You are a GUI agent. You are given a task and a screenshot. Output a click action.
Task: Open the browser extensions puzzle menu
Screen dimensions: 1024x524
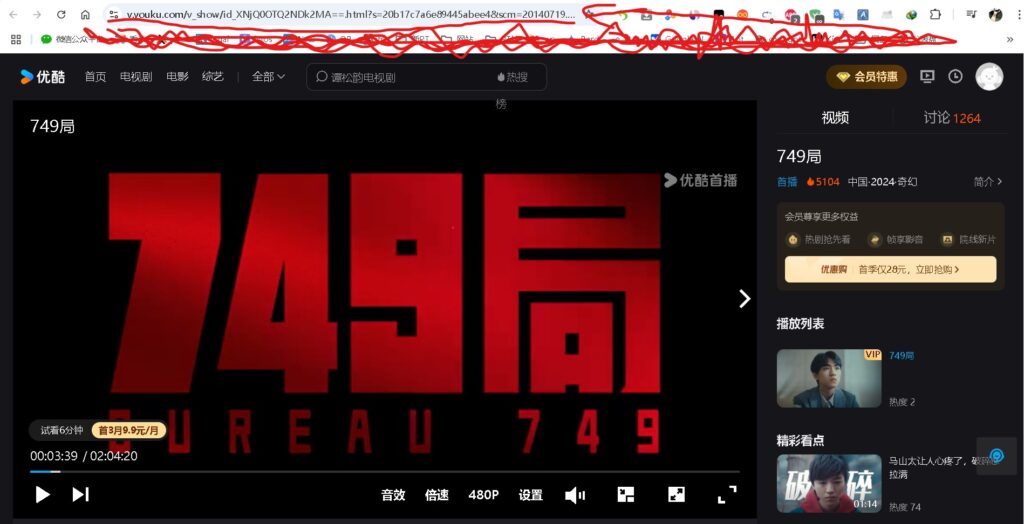(x=935, y=14)
